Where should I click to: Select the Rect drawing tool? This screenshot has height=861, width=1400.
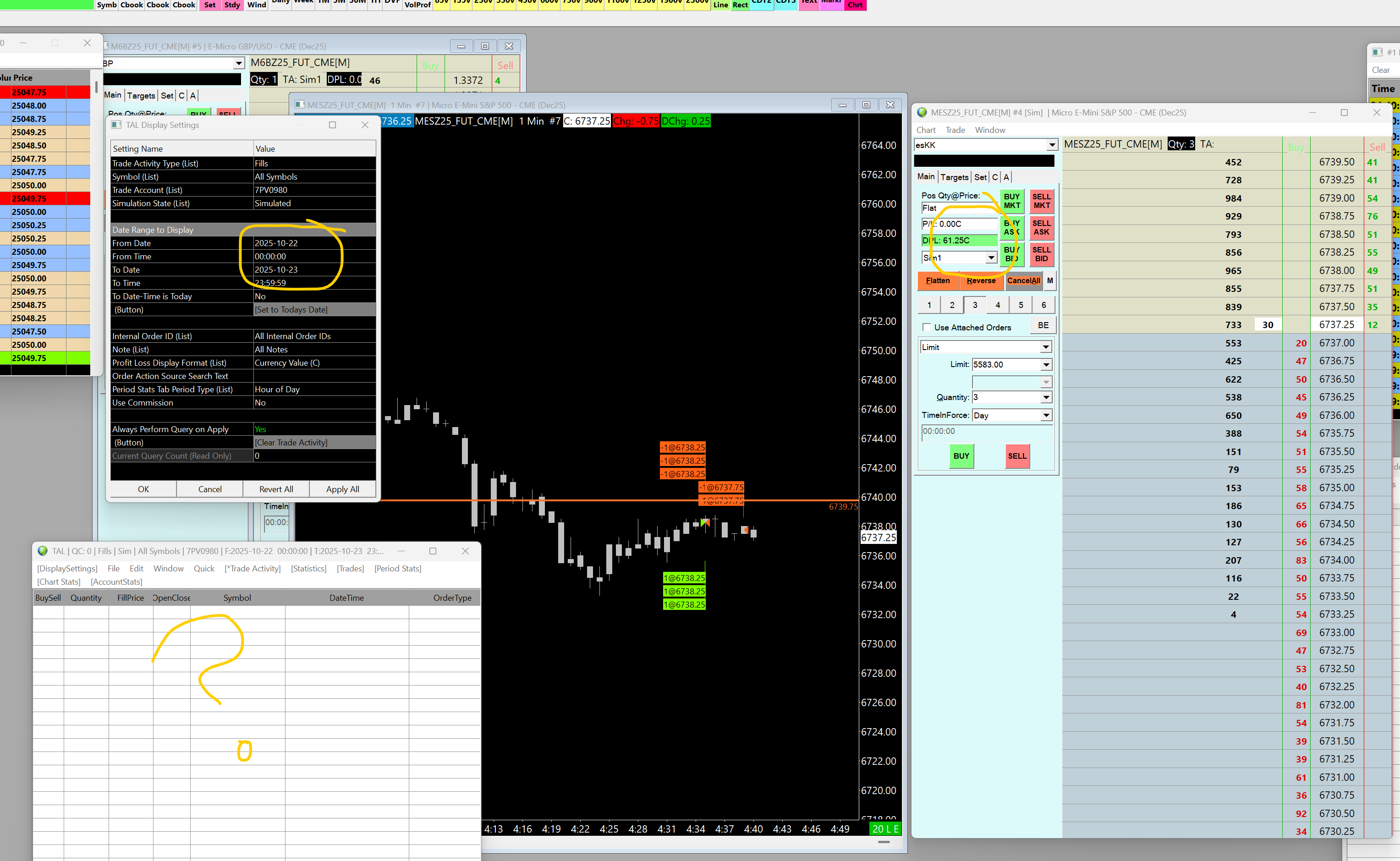click(740, 5)
